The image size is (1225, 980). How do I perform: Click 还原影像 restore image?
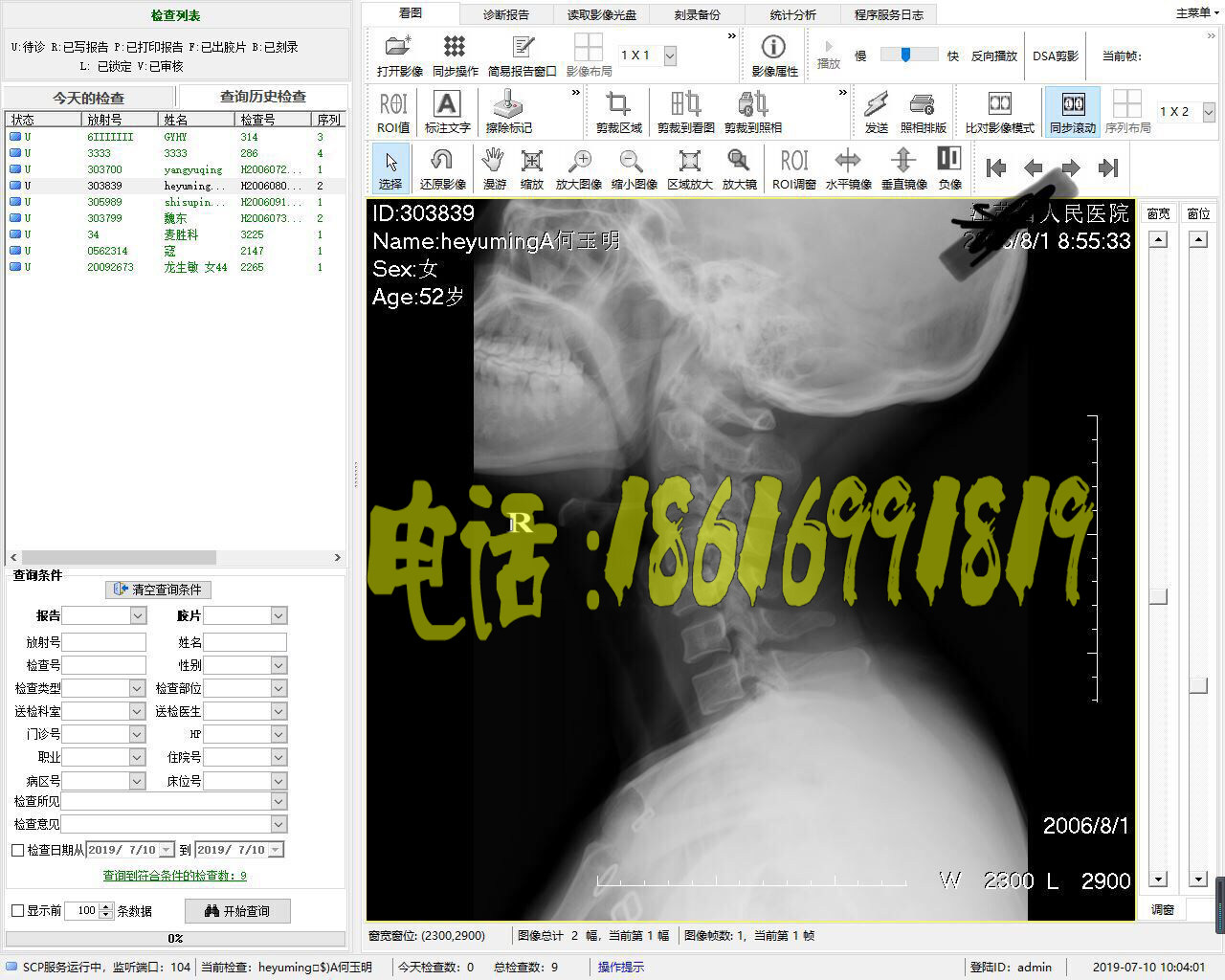(442, 168)
